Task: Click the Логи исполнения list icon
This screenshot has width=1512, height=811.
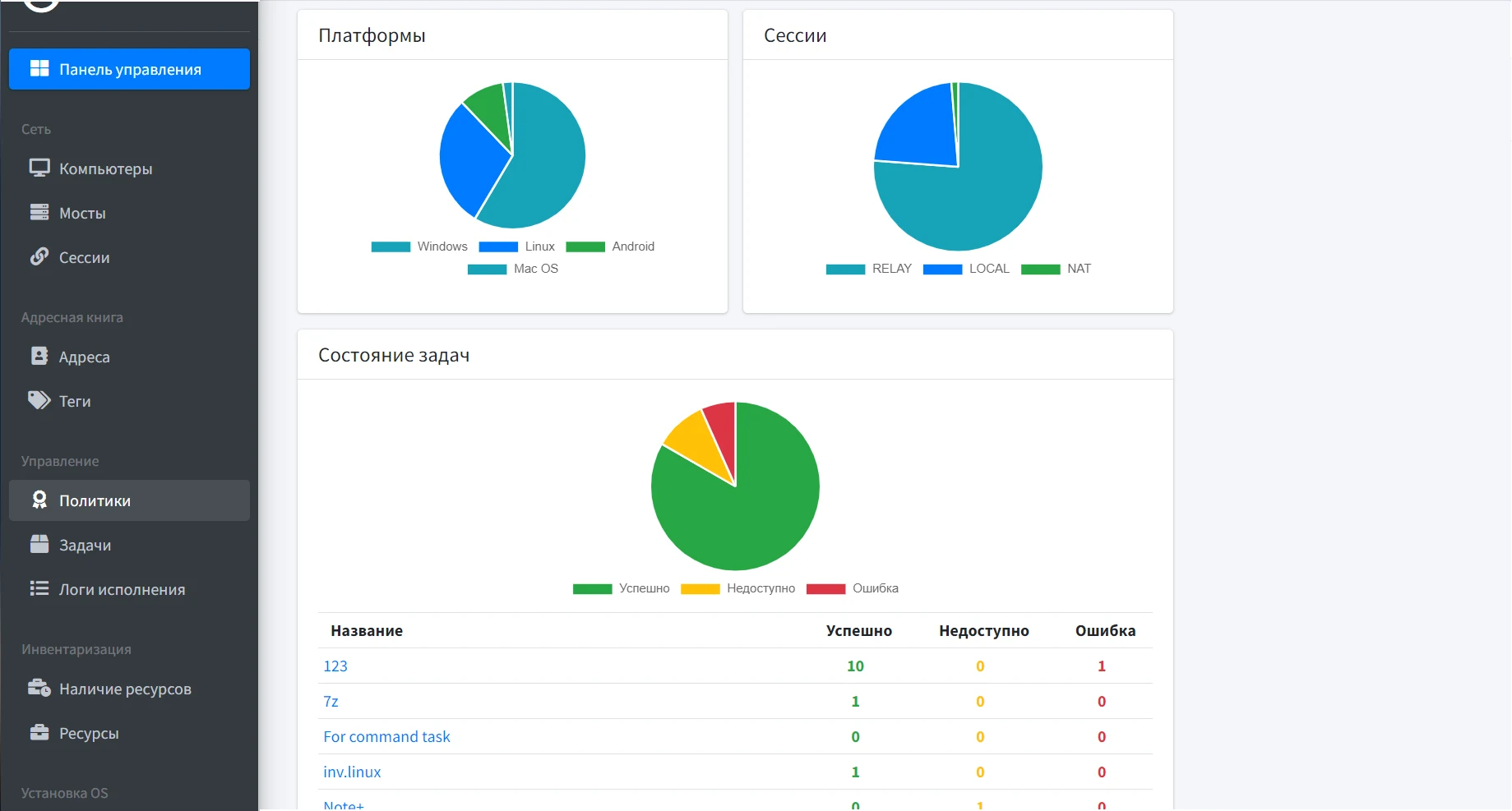Action: pyautogui.click(x=39, y=588)
